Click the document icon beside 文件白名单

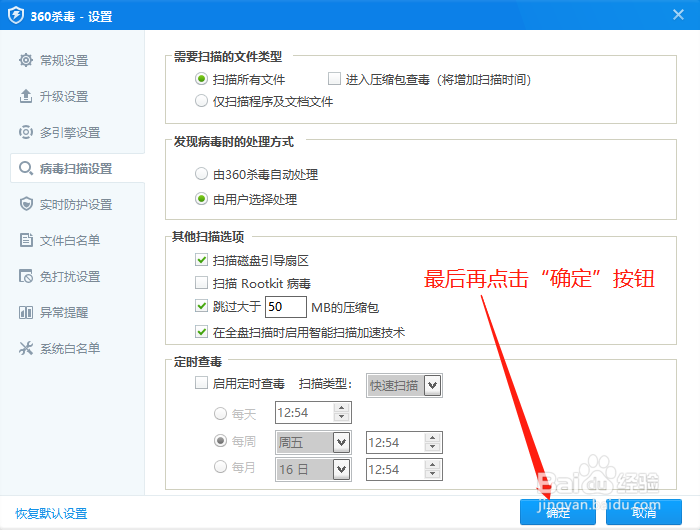pyautogui.click(x=26, y=240)
